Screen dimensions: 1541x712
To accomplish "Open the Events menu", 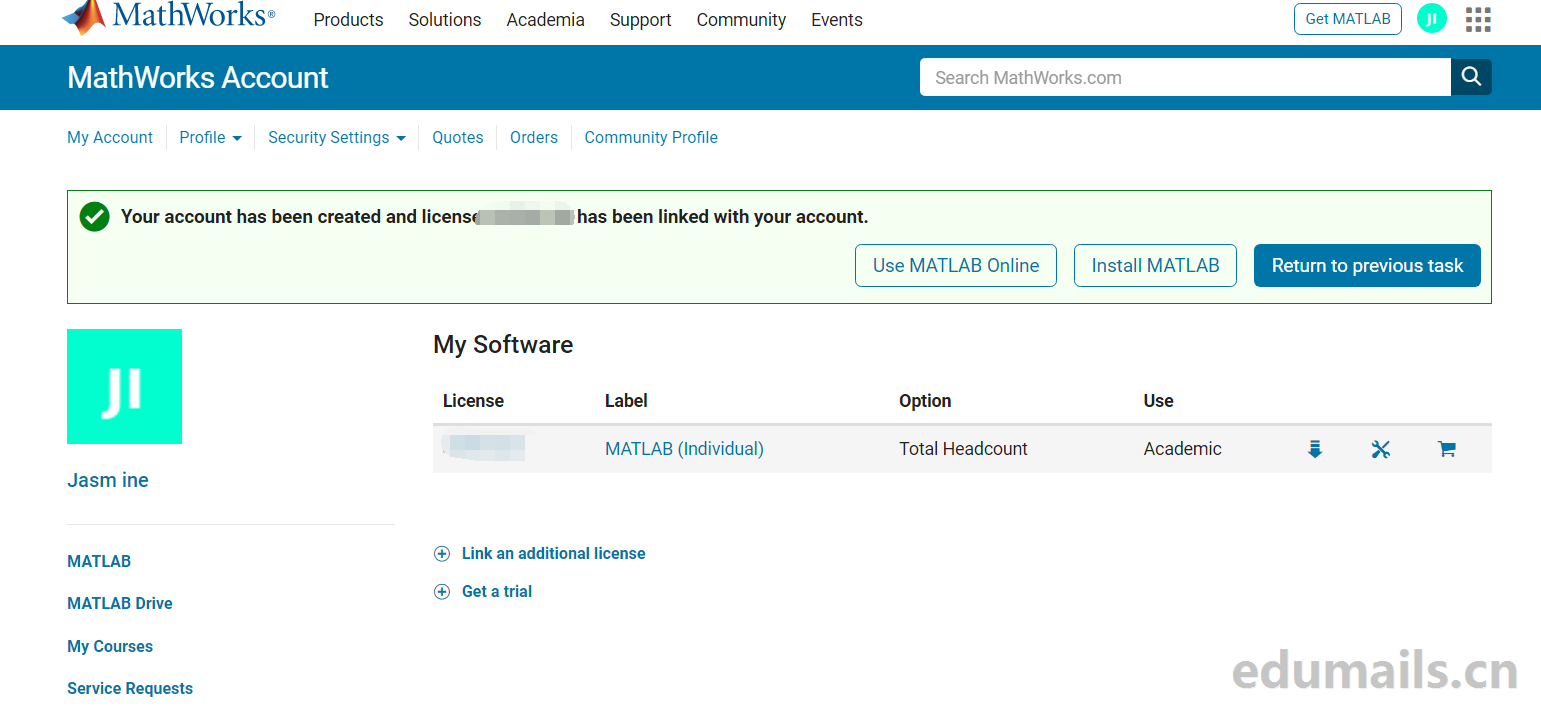I will pos(837,20).
